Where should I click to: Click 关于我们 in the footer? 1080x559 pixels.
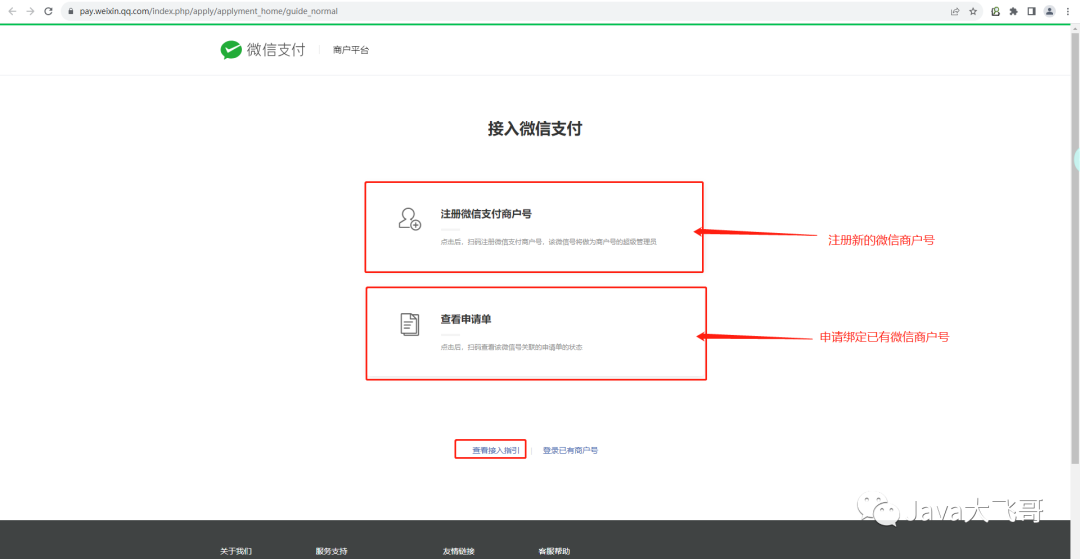click(236, 551)
